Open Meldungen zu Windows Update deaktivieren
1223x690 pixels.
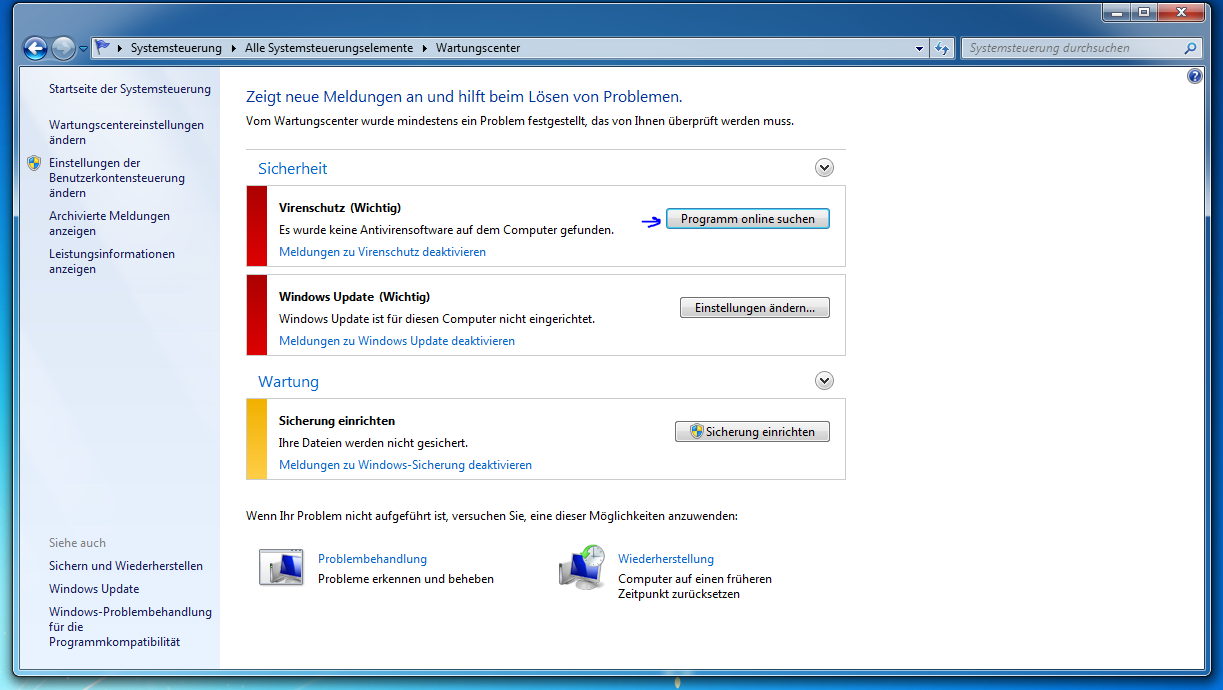click(397, 341)
